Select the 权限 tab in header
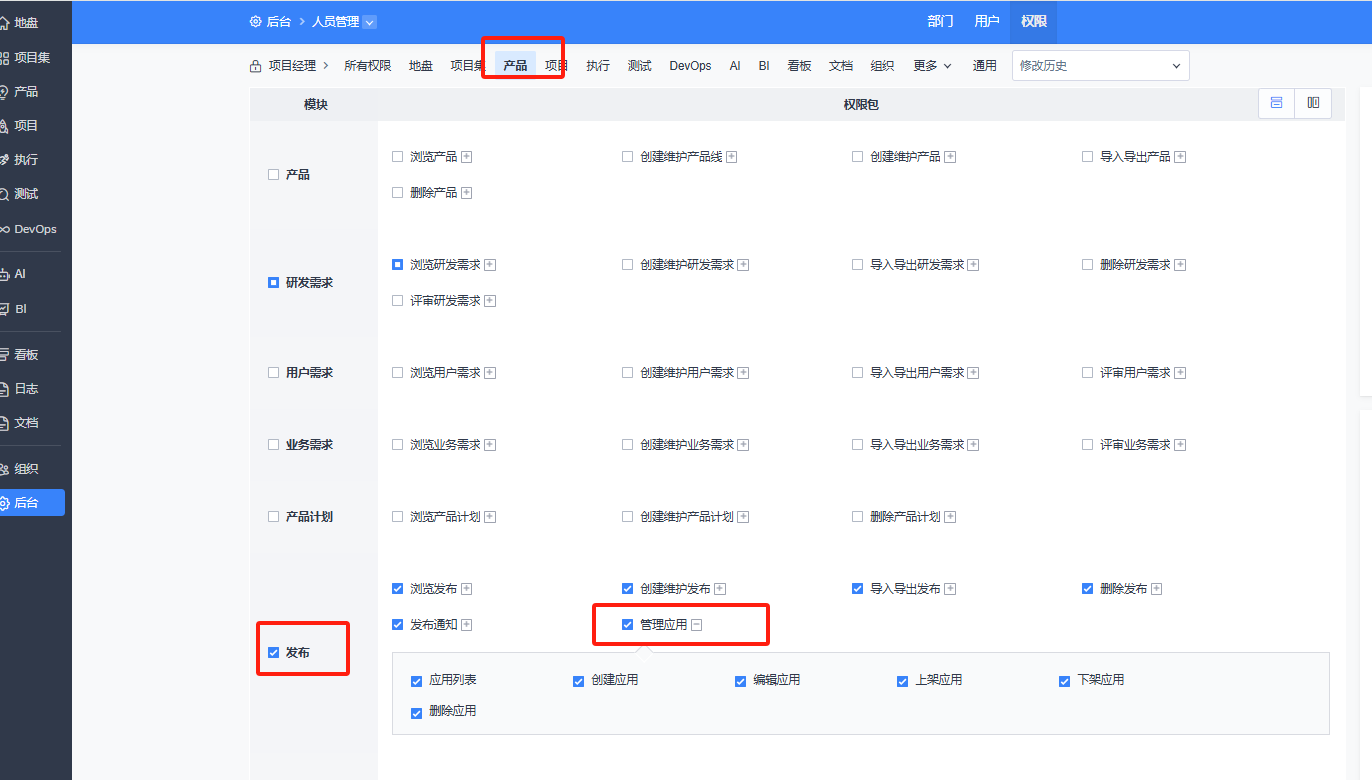 [1033, 21]
